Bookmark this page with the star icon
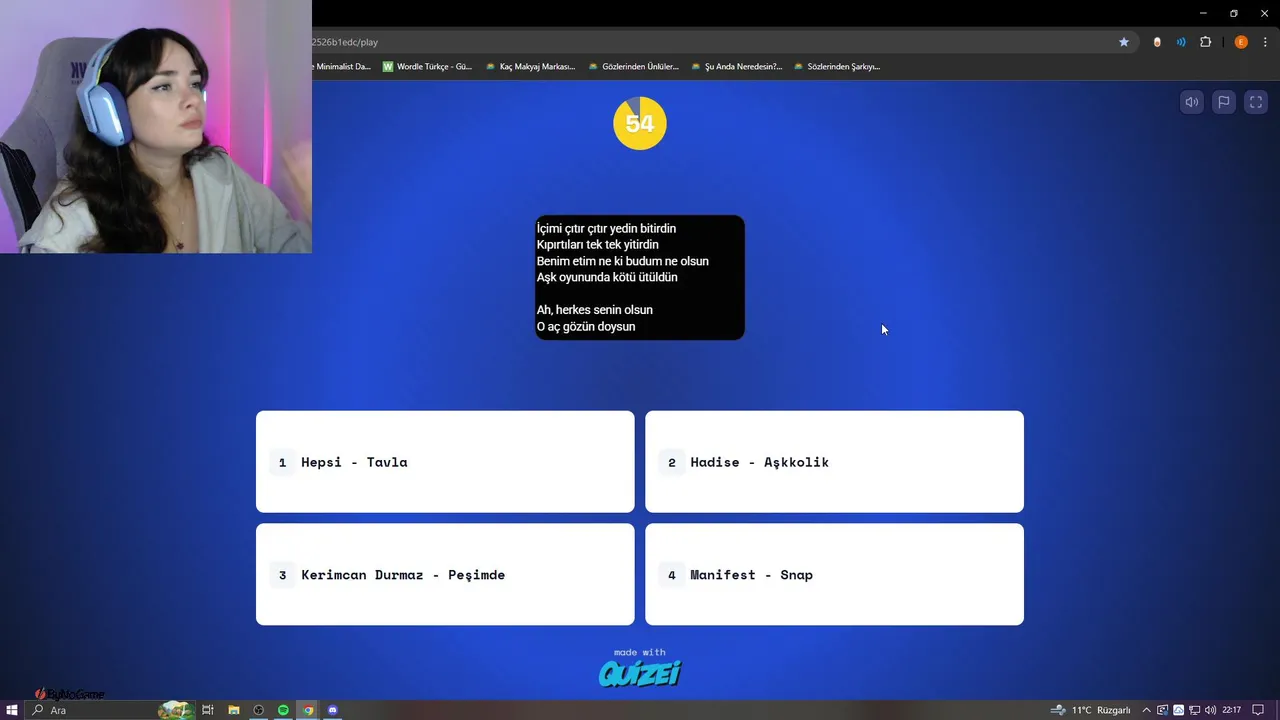Image resolution: width=1280 pixels, height=720 pixels. (x=1124, y=42)
